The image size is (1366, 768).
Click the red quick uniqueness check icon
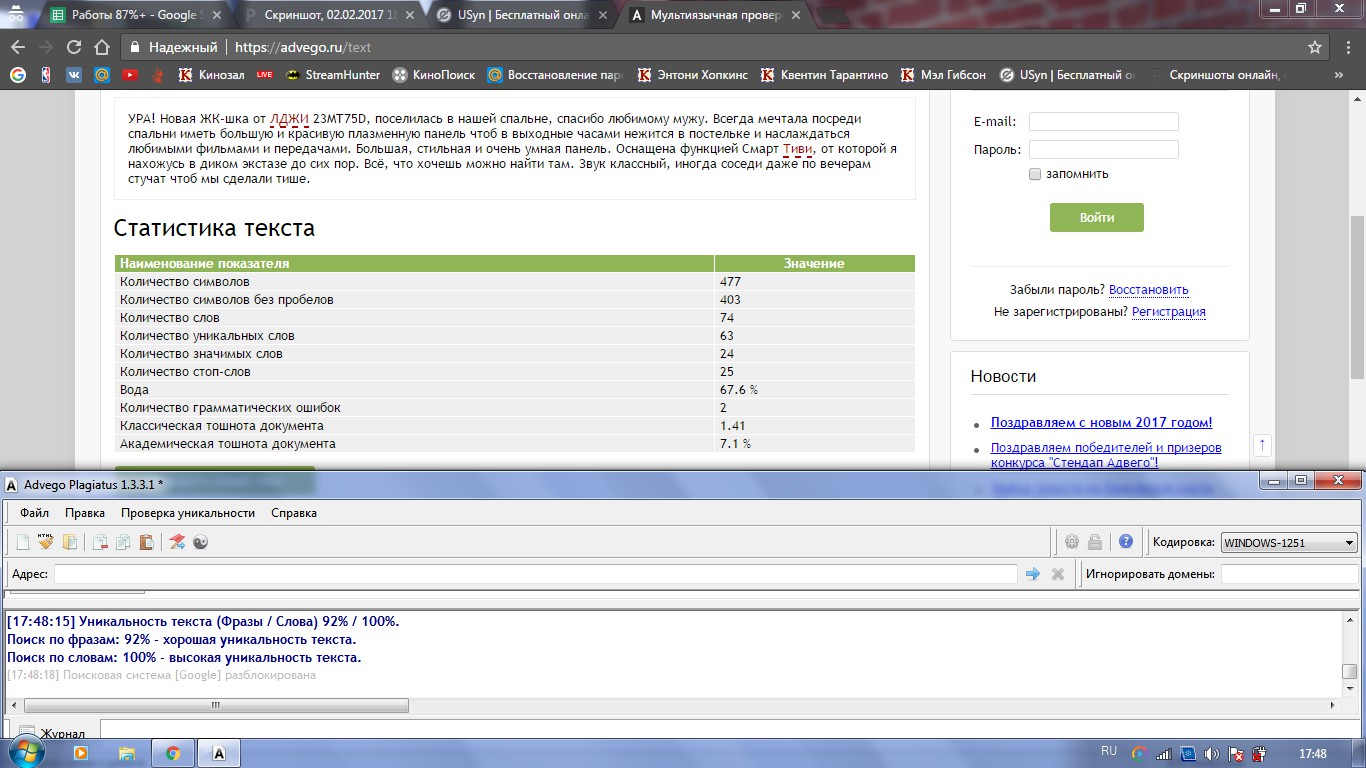(x=177, y=542)
